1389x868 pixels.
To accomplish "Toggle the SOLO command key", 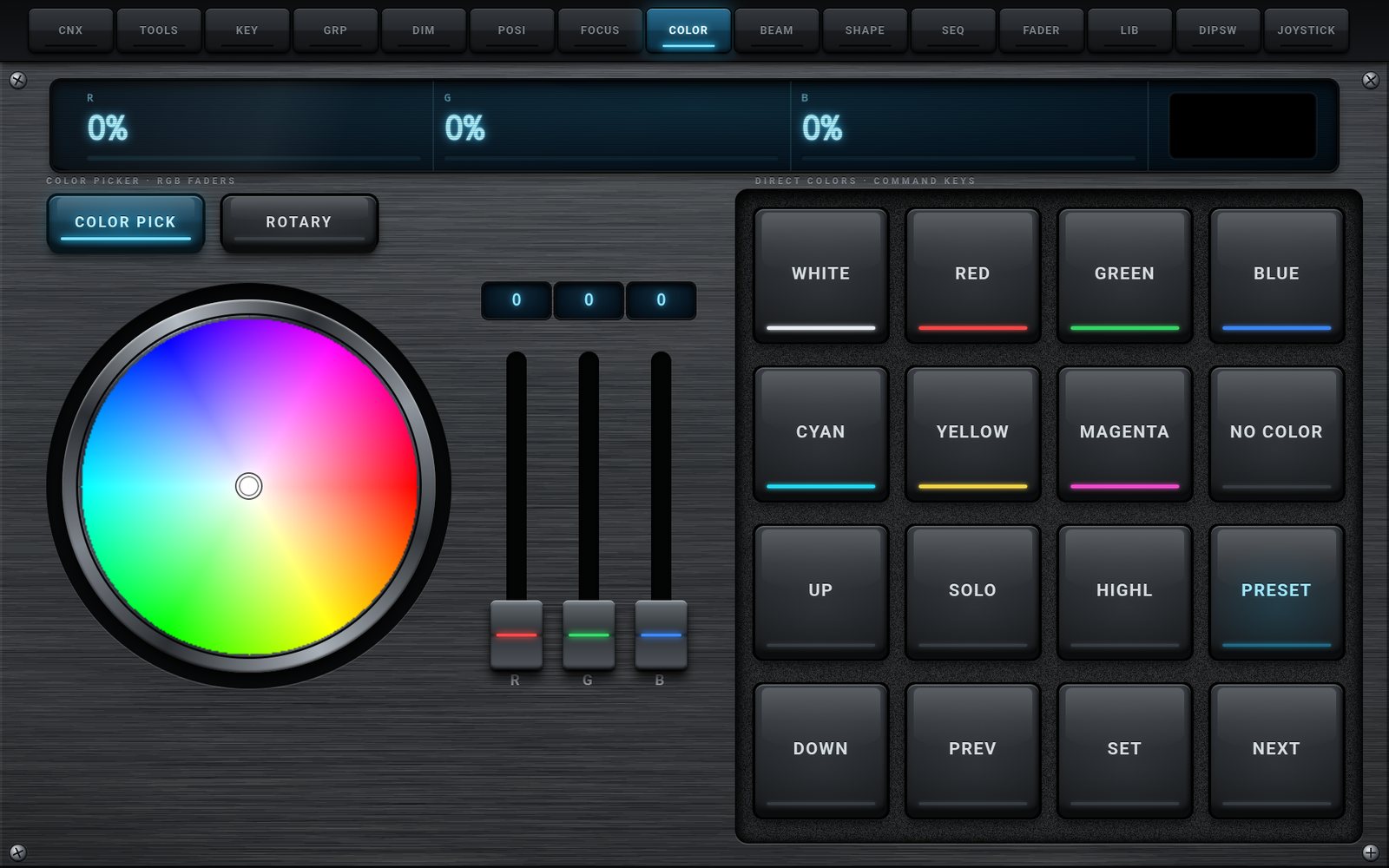I will [x=972, y=592].
